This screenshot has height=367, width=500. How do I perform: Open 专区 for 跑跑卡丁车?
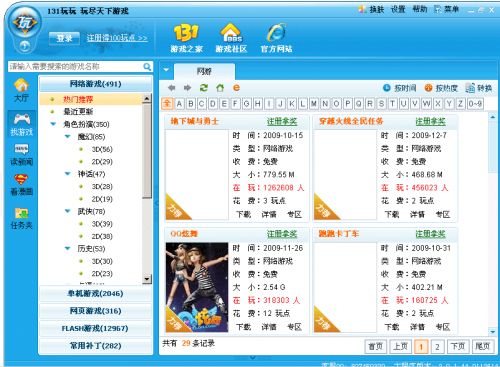pos(443,327)
